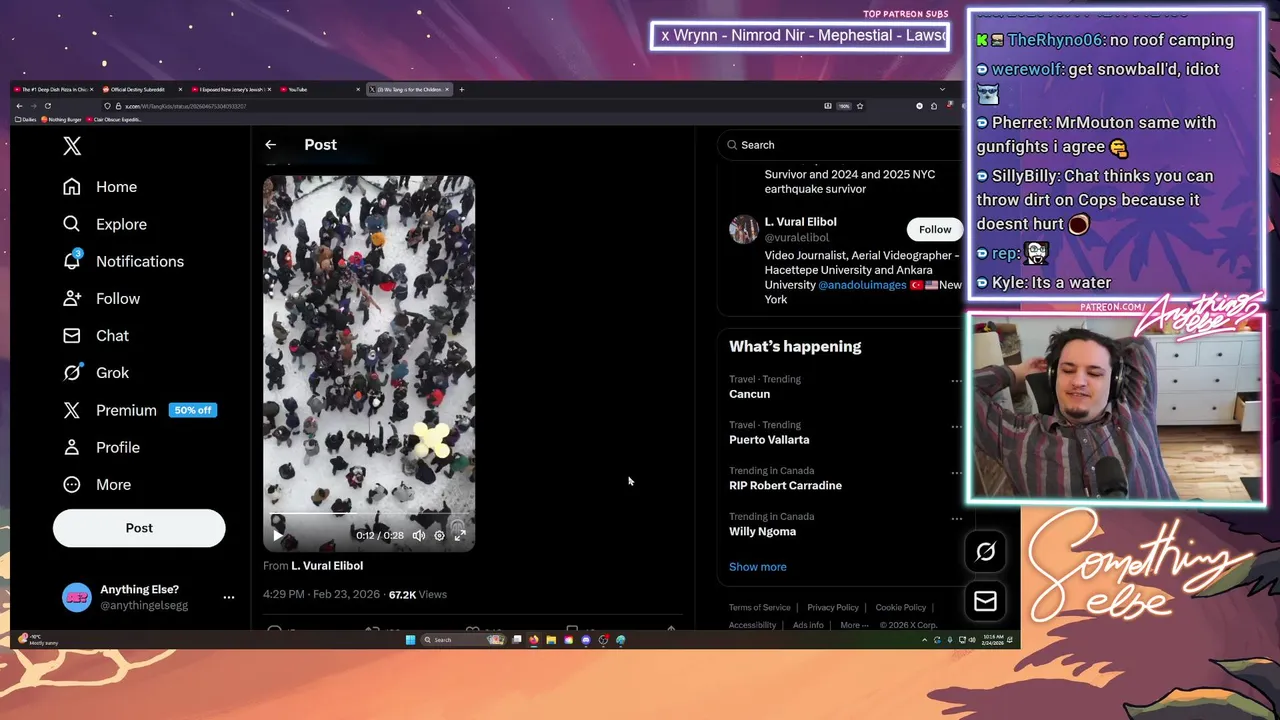Open the Windows Start menu
The height and width of the screenshot is (720, 1280).
coord(410,640)
